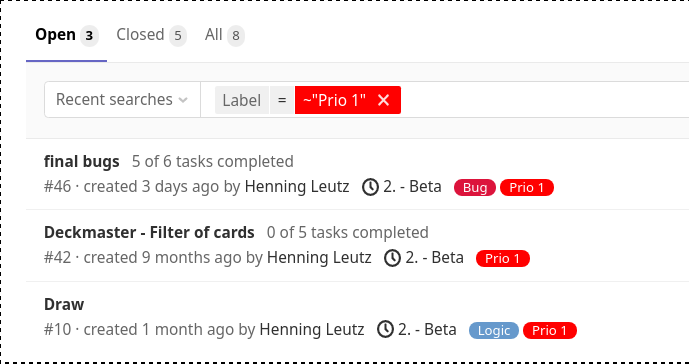Click milestone clock icon on issue #42

coord(392,258)
